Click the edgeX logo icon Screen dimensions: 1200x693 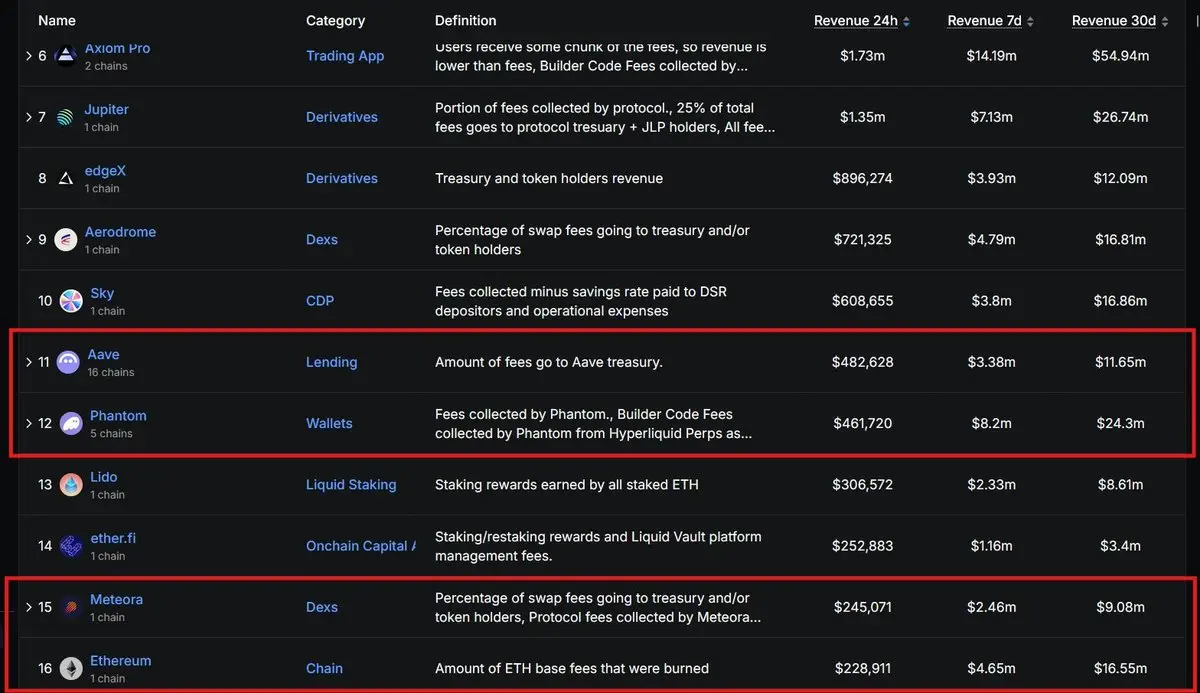pos(65,179)
